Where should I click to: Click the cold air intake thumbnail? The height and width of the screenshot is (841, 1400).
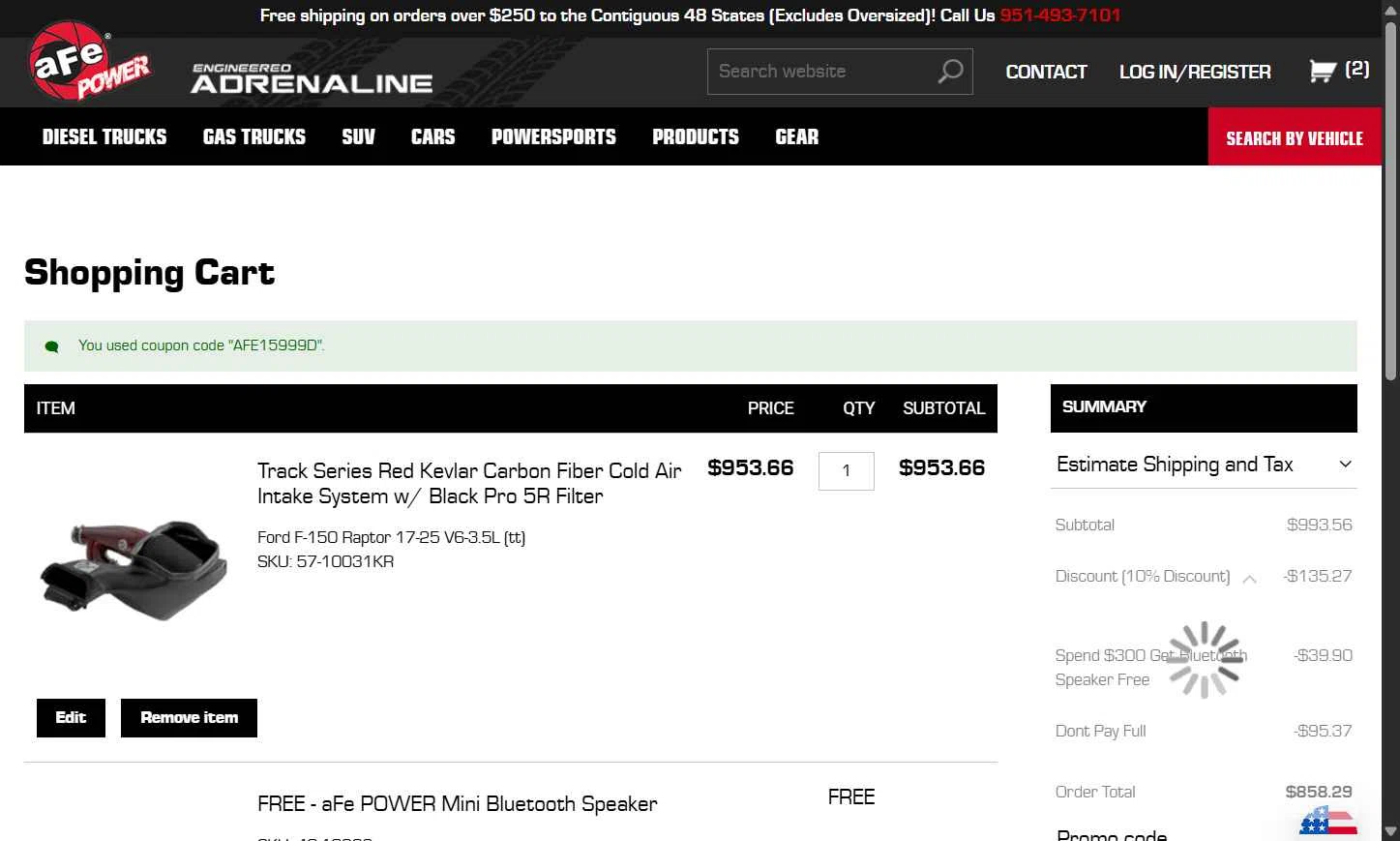pos(134,569)
